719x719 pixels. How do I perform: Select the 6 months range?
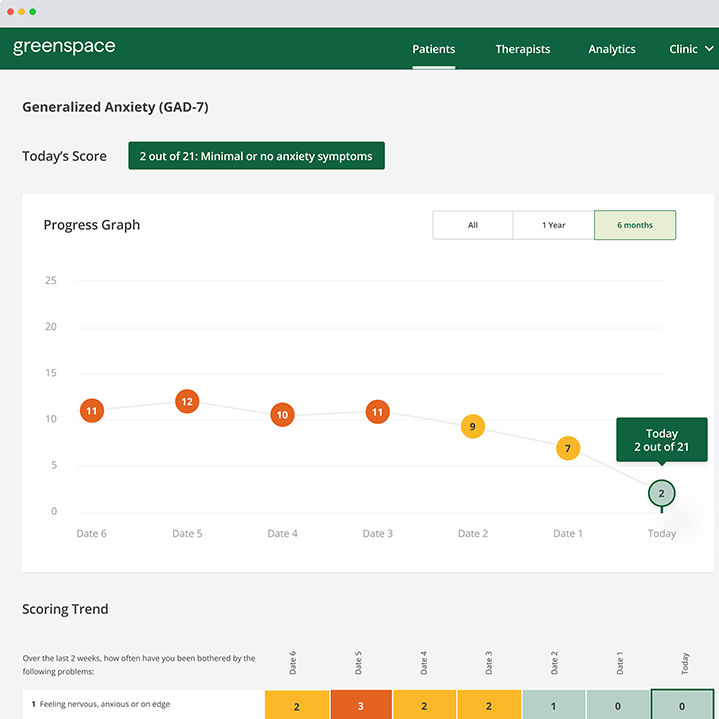pos(634,225)
